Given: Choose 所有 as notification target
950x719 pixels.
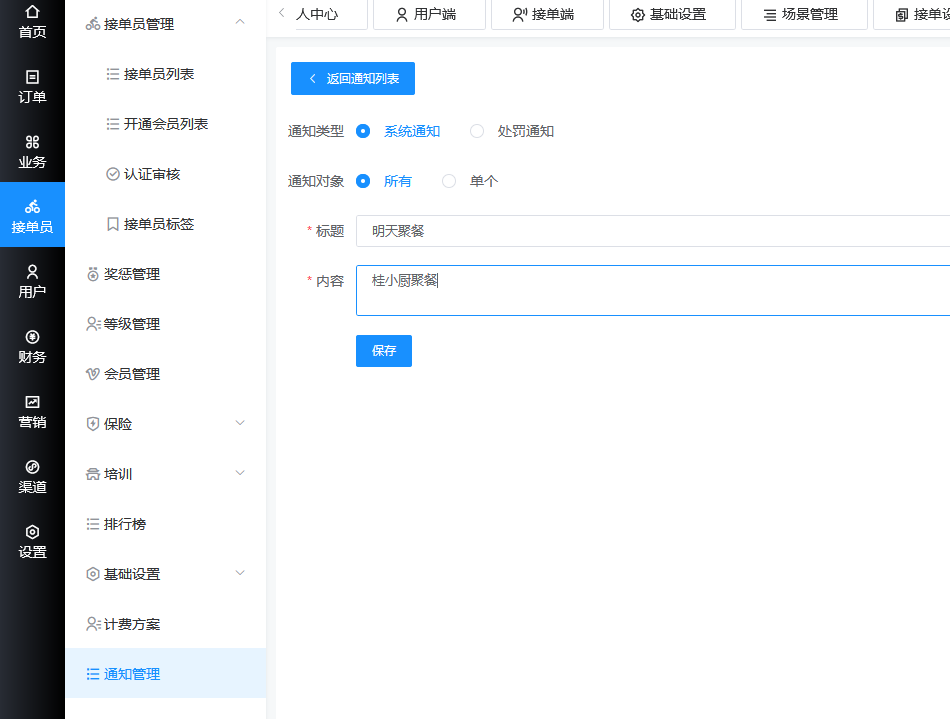Looking at the screenshot, I should point(363,181).
